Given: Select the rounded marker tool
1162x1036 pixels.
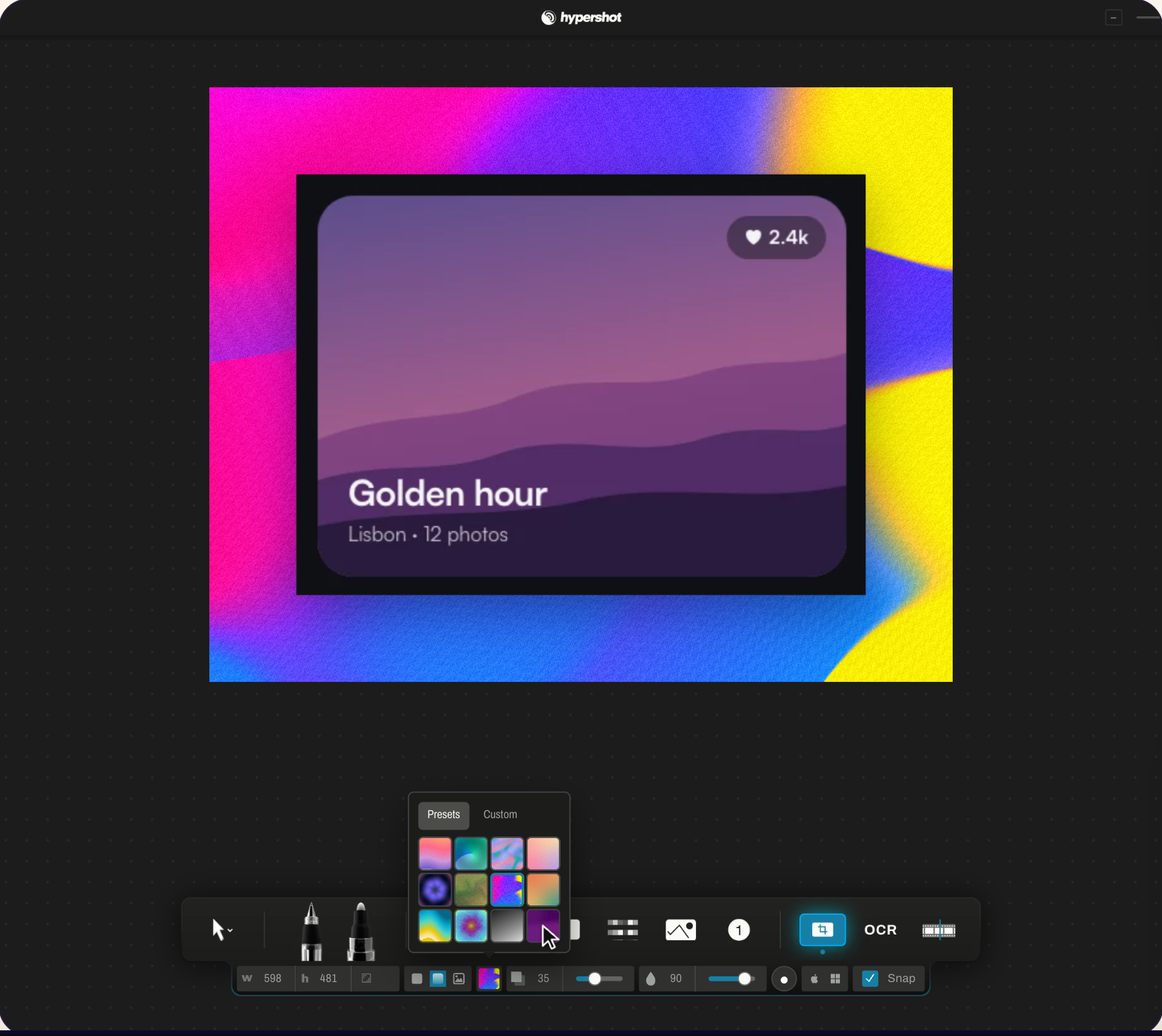Looking at the screenshot, I should 360,931.
